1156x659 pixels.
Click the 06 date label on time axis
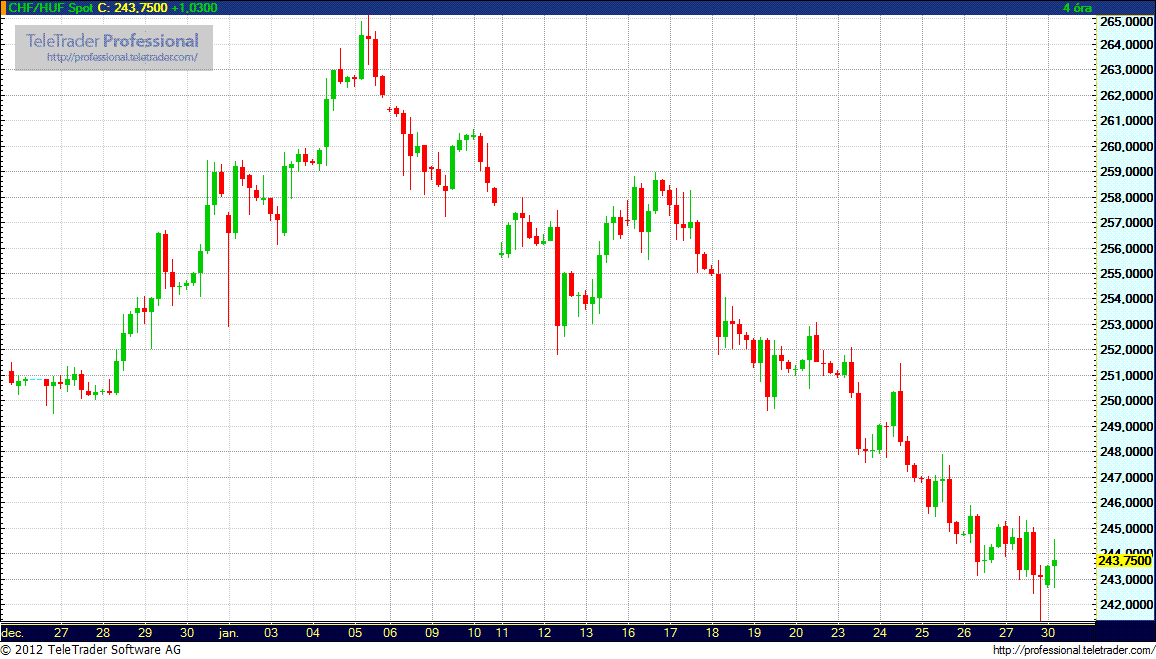coord(391,632)
